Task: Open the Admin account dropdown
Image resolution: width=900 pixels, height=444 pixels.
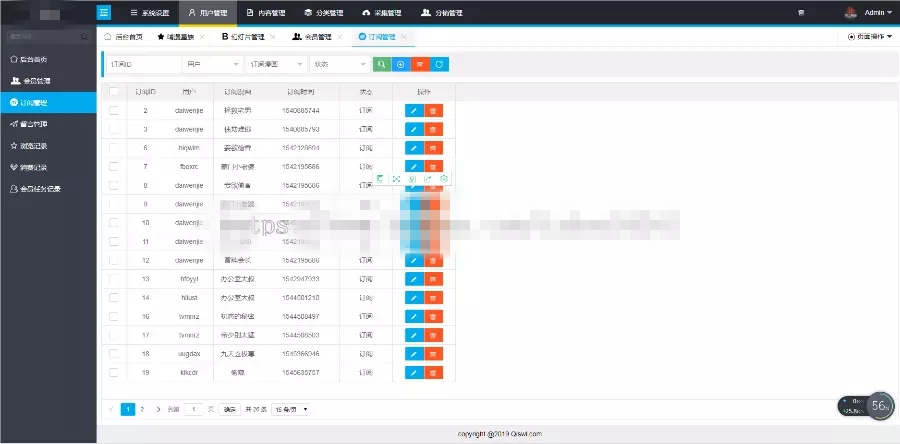Action: click(880, 13)
